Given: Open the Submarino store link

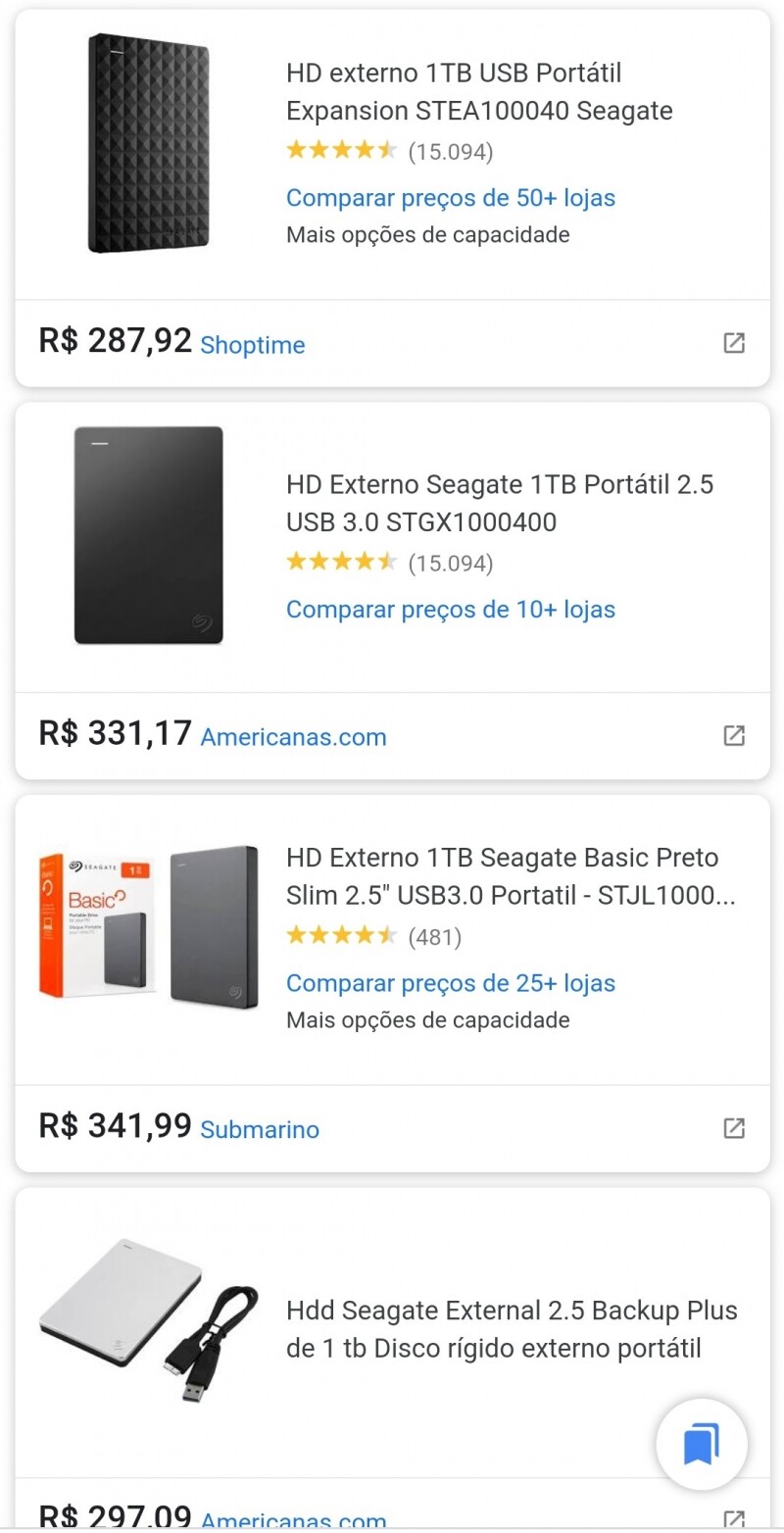Looking at the screenshot, I should tap(260, 1129).
